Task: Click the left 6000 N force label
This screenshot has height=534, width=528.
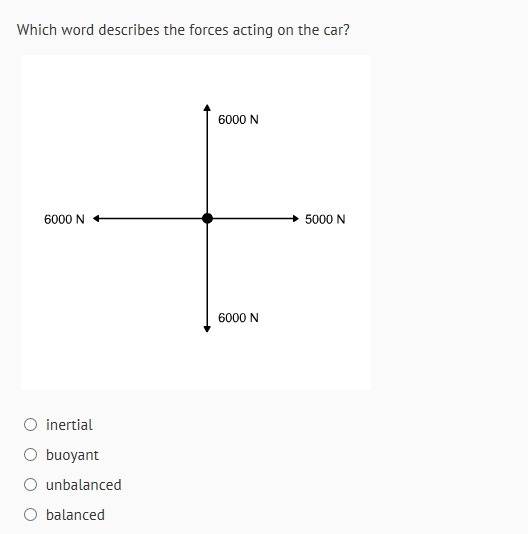Action: click(64, 219)
